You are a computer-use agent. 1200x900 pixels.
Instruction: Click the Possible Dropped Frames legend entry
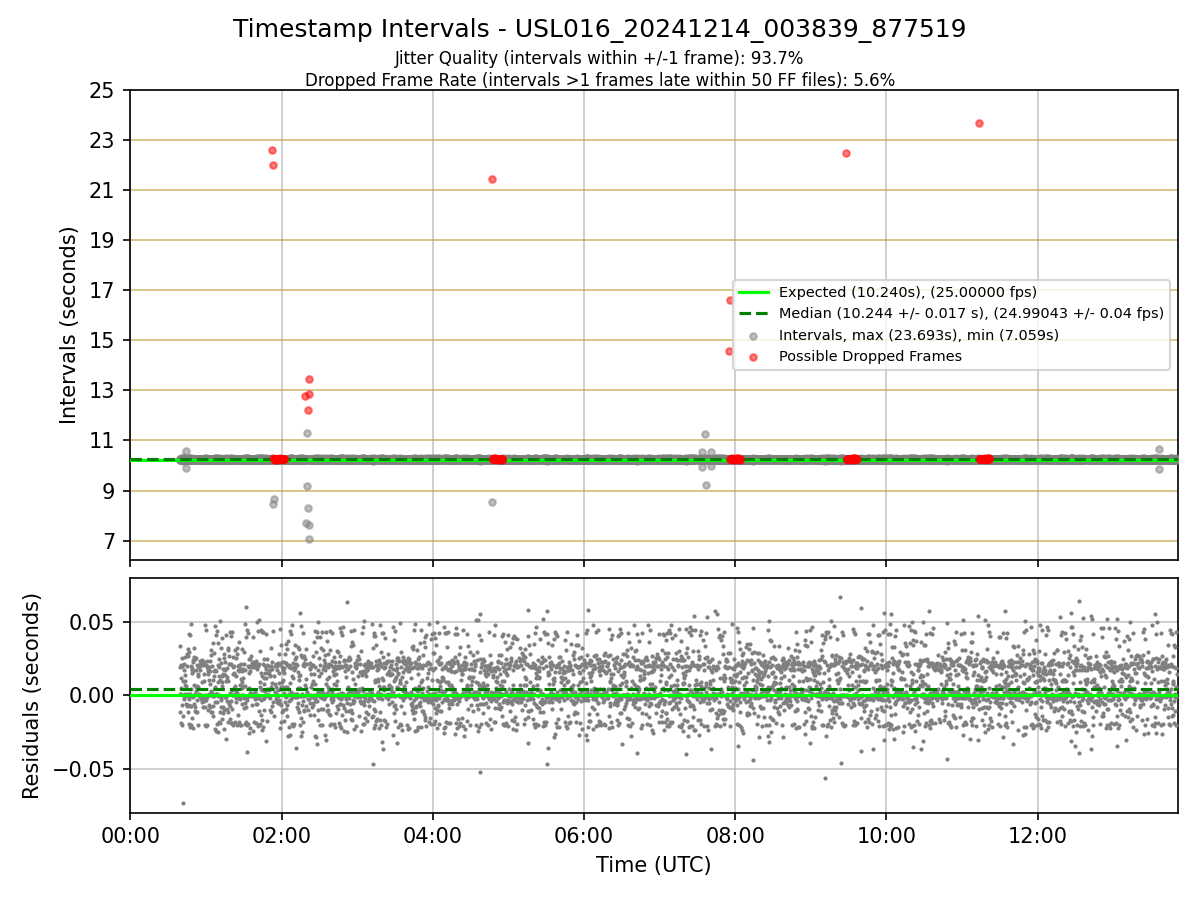(870, 356)
